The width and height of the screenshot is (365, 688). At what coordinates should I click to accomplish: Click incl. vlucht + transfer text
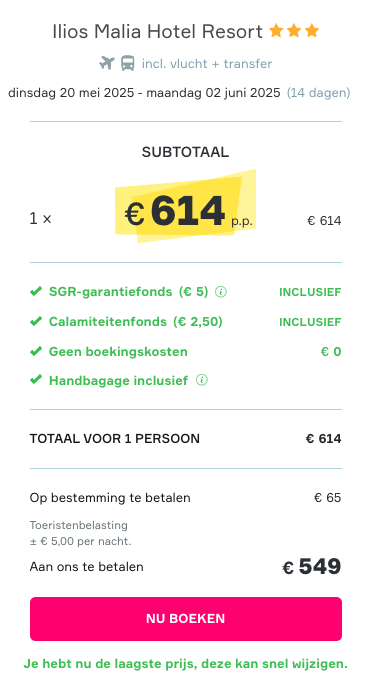[207, 64]
